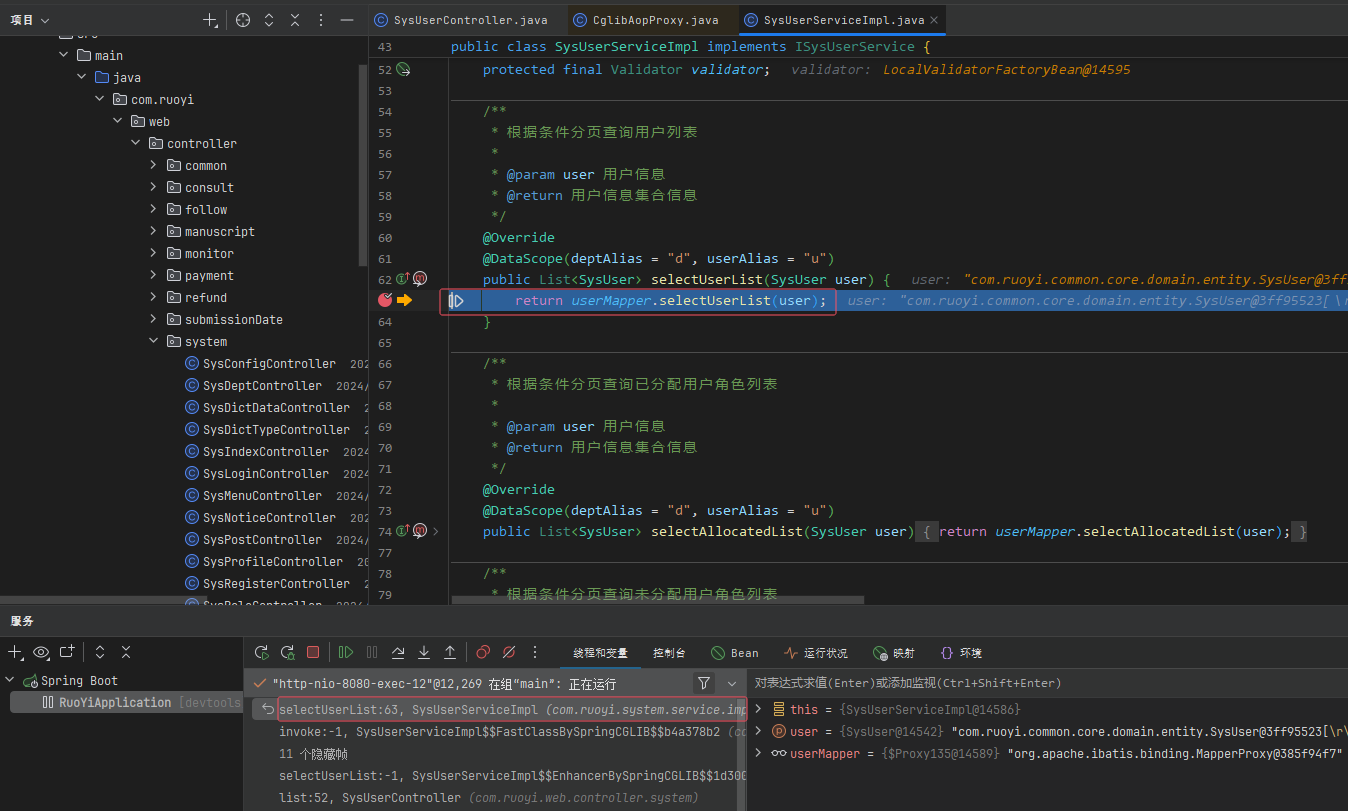The height and width of the screenshot is (811, 1348).
Task: Expand the folded method on line 74
Action: coord(436,531)
